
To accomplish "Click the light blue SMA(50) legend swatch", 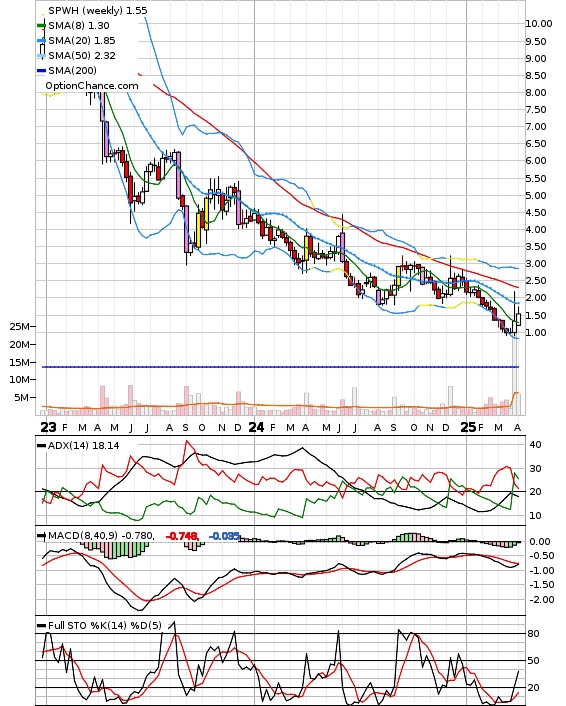I will click(x=41, y=56).
